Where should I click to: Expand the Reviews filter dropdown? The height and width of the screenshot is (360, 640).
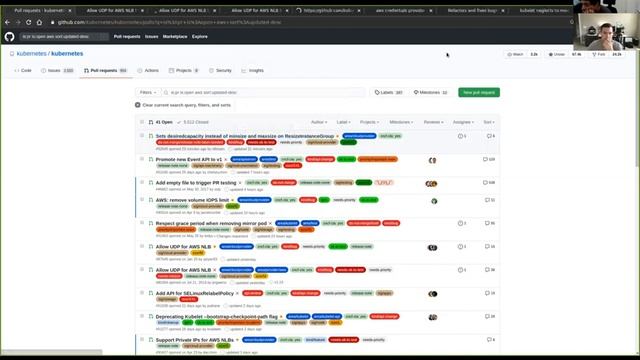433,122
